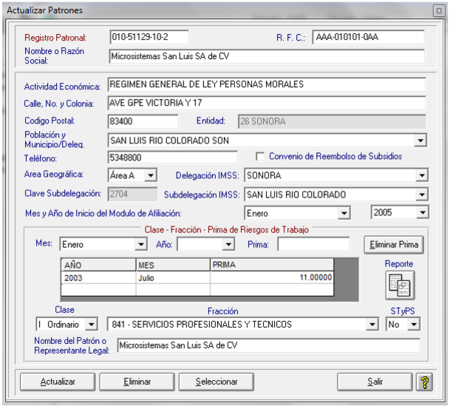Select the 2003 Julio prima table row
The image size is (450, 406).
coord(197,278)
